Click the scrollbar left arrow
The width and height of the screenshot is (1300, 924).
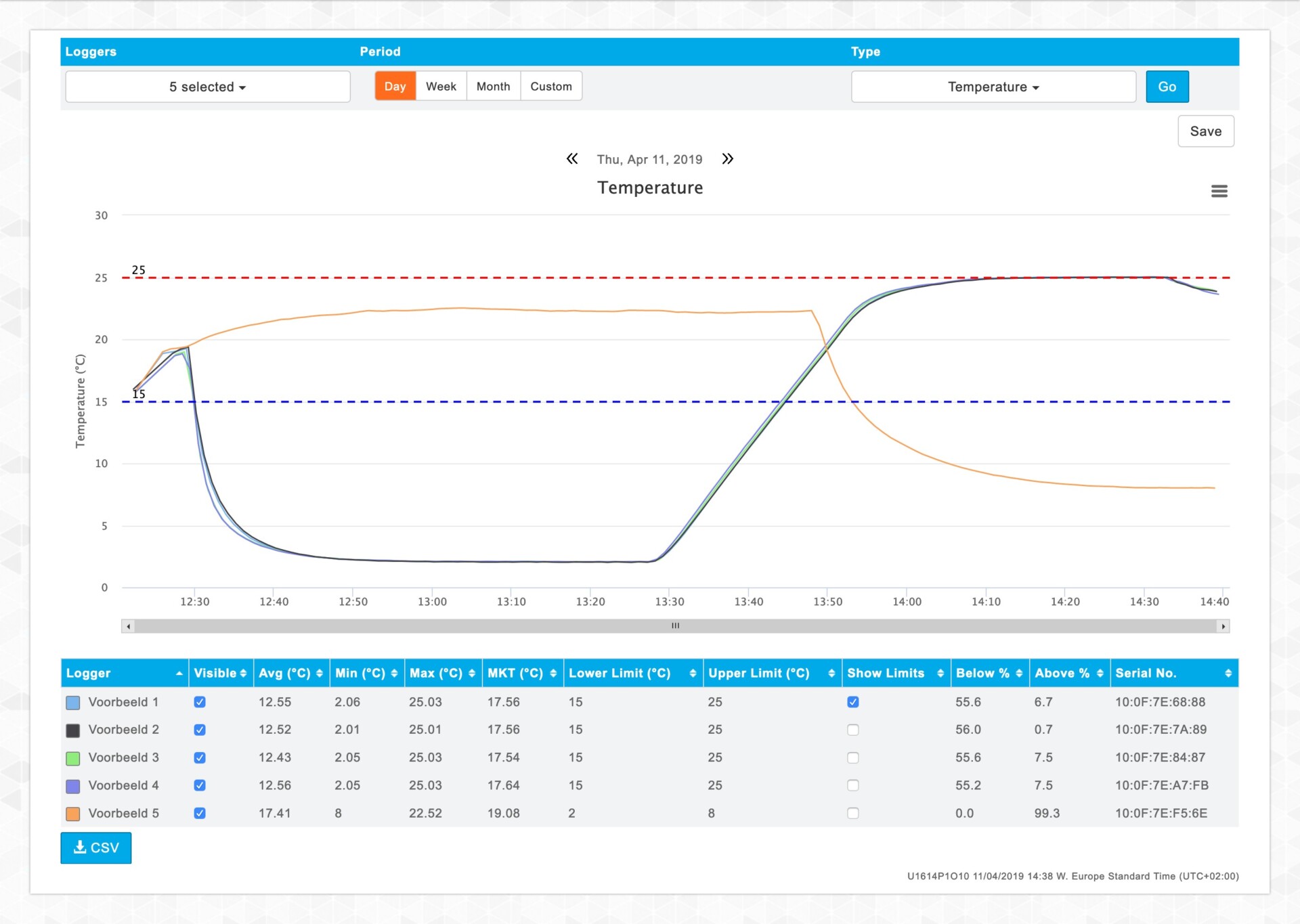click(x=129, y=626)
